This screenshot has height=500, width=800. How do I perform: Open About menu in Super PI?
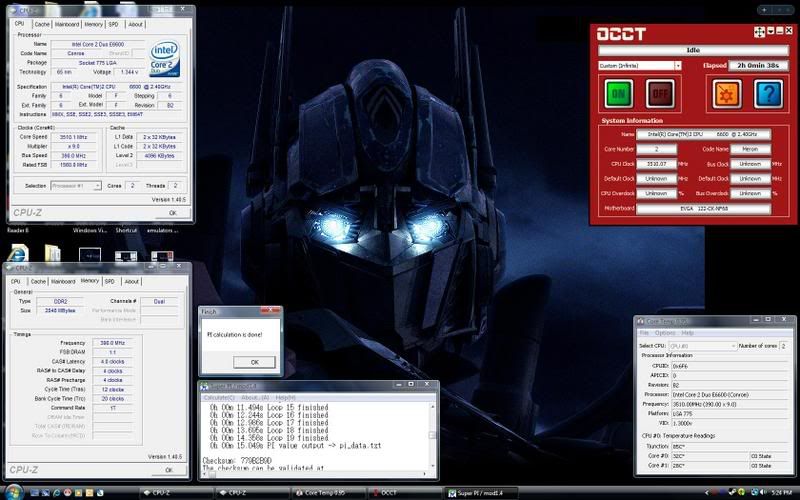255,398
